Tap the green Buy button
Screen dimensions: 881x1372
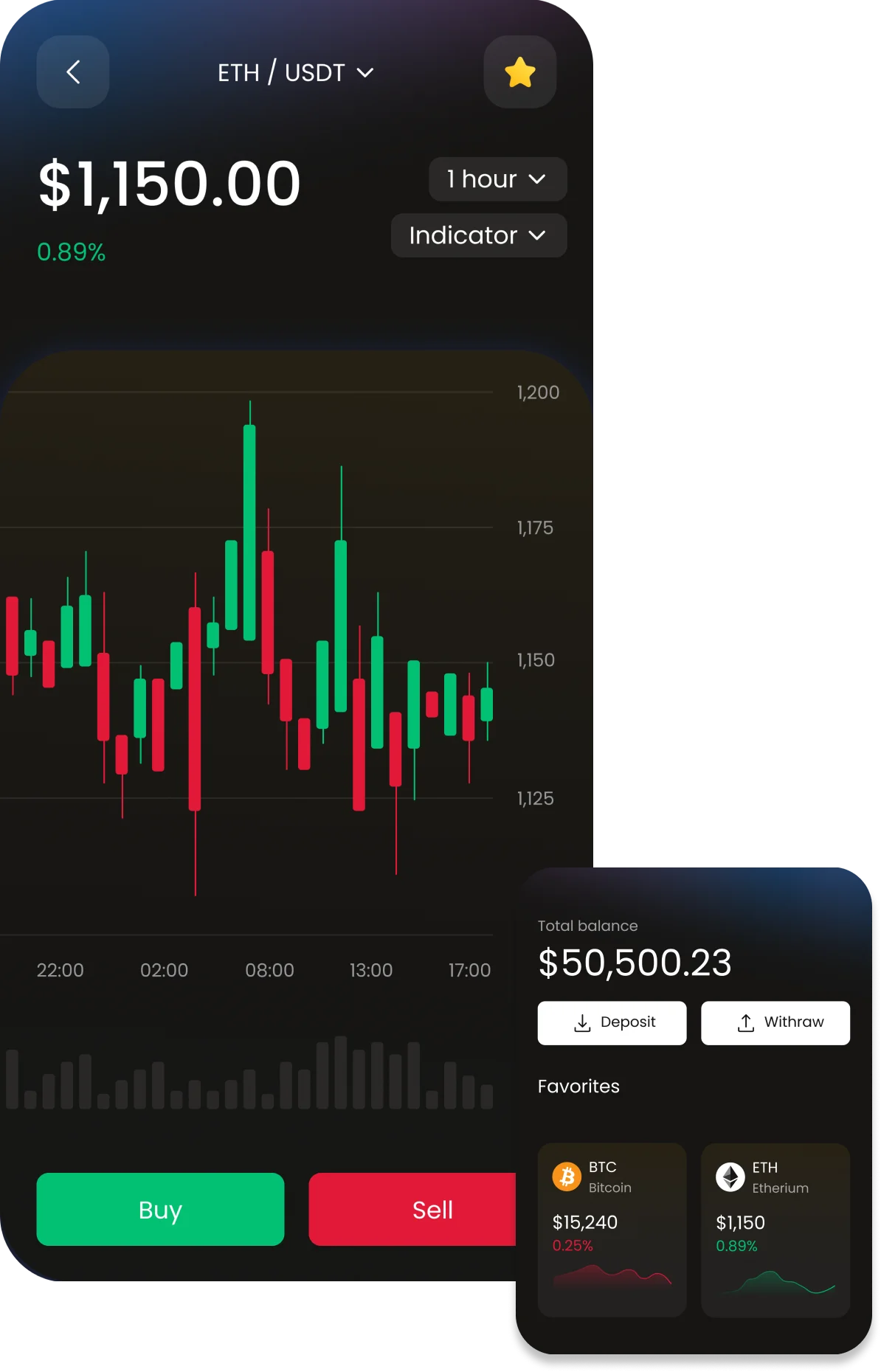click(160, 1210)
